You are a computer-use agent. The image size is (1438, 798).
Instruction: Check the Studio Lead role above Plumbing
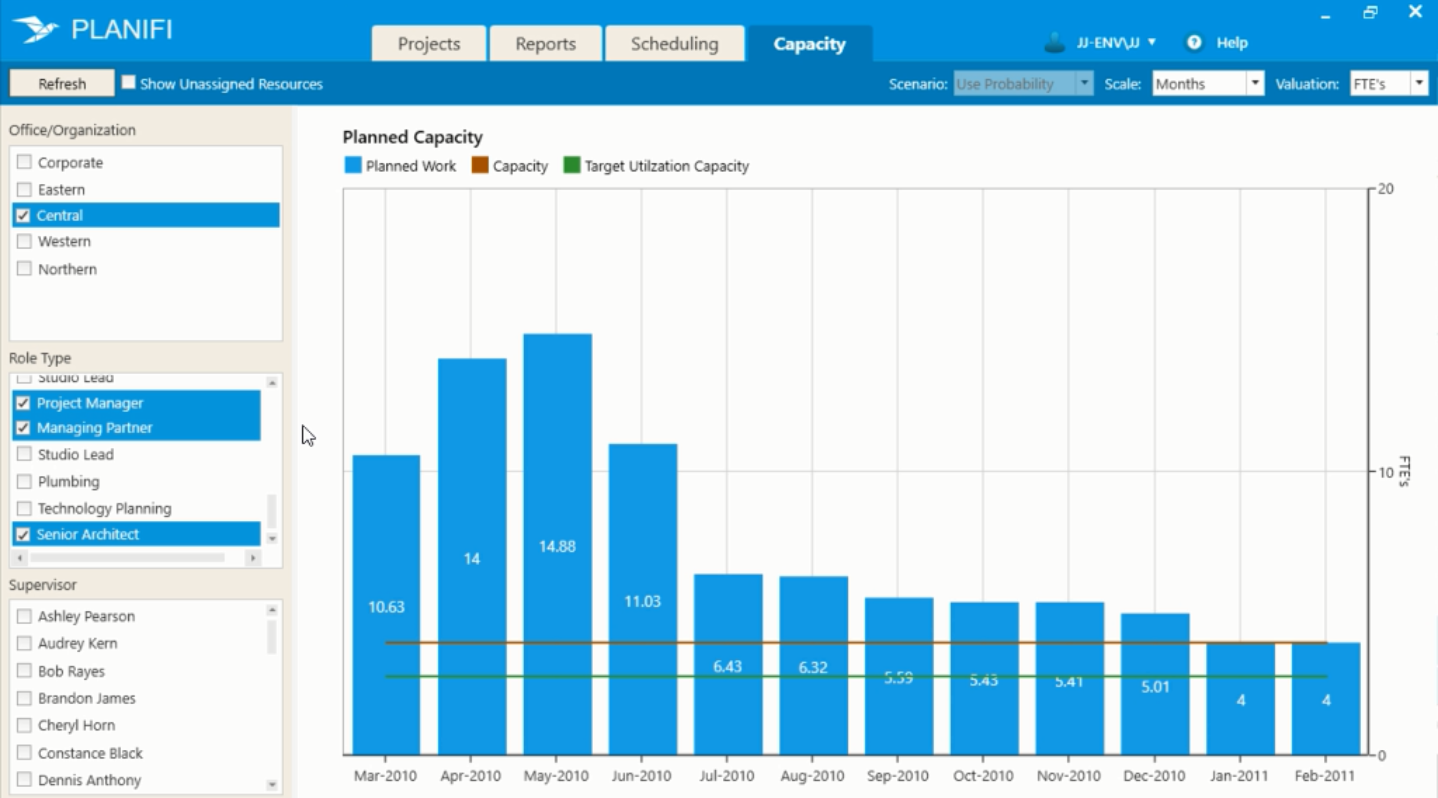(x=24, y=454)
